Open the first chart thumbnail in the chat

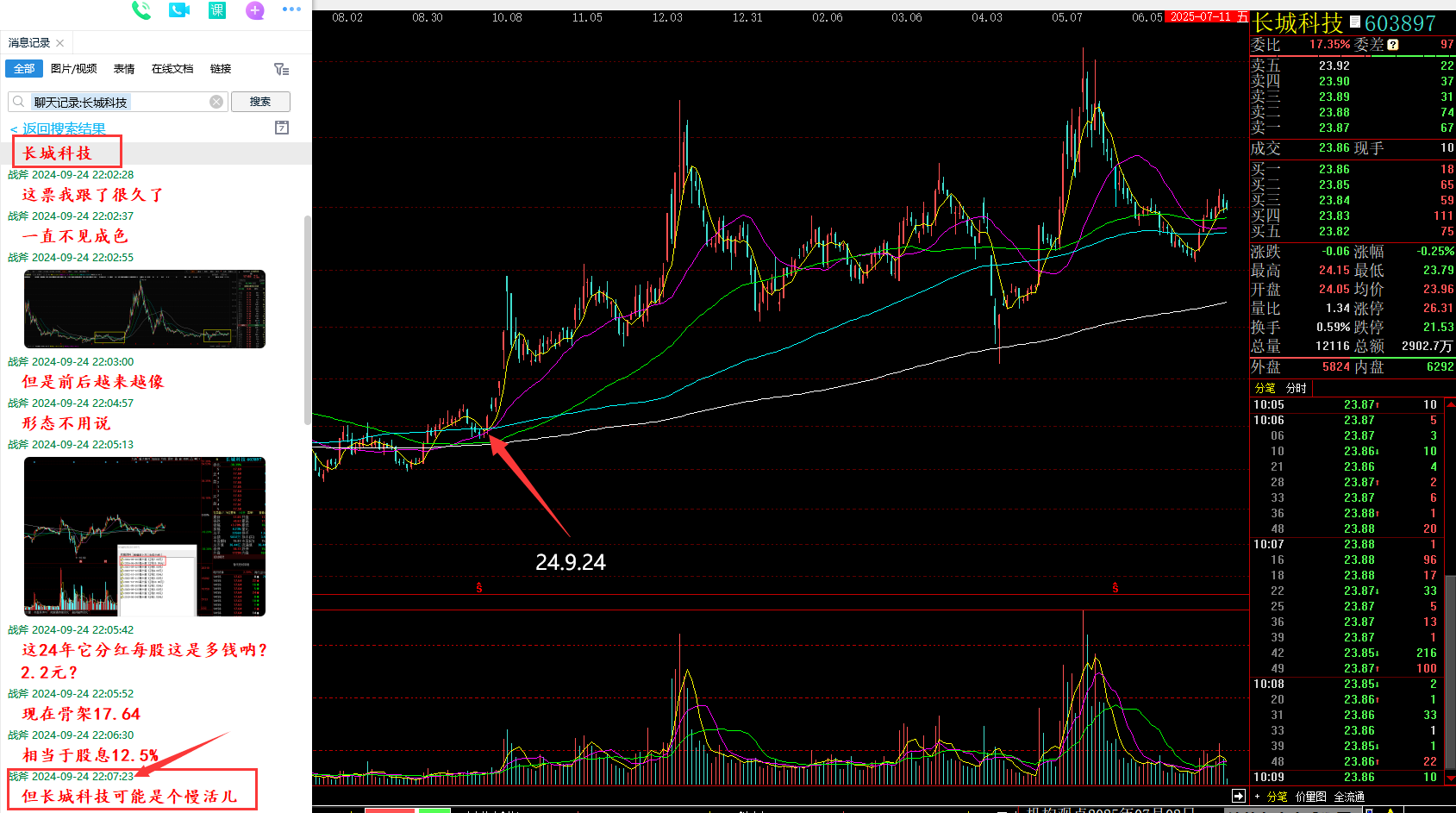click(145, 309)
